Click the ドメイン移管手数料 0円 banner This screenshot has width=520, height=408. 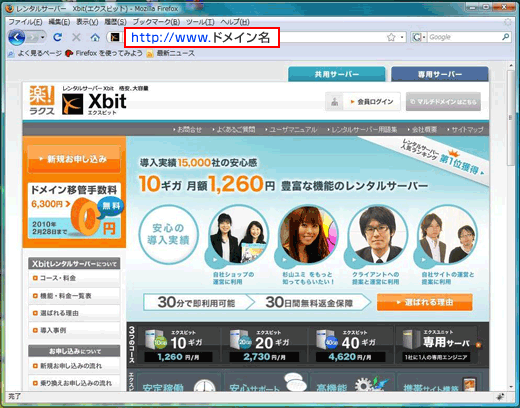(74, 211)
